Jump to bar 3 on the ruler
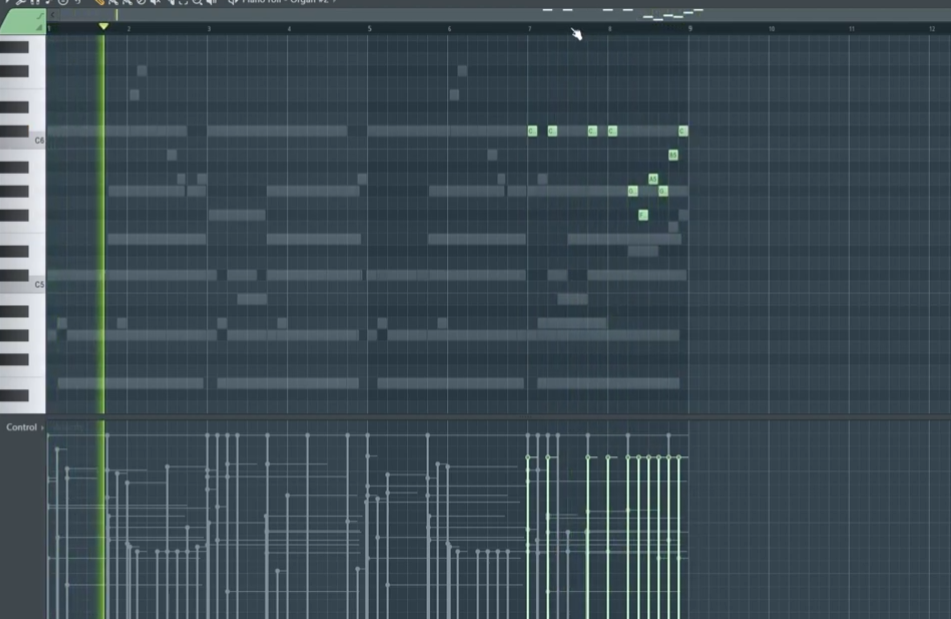951x619 pixels. (x=209, y=28)
